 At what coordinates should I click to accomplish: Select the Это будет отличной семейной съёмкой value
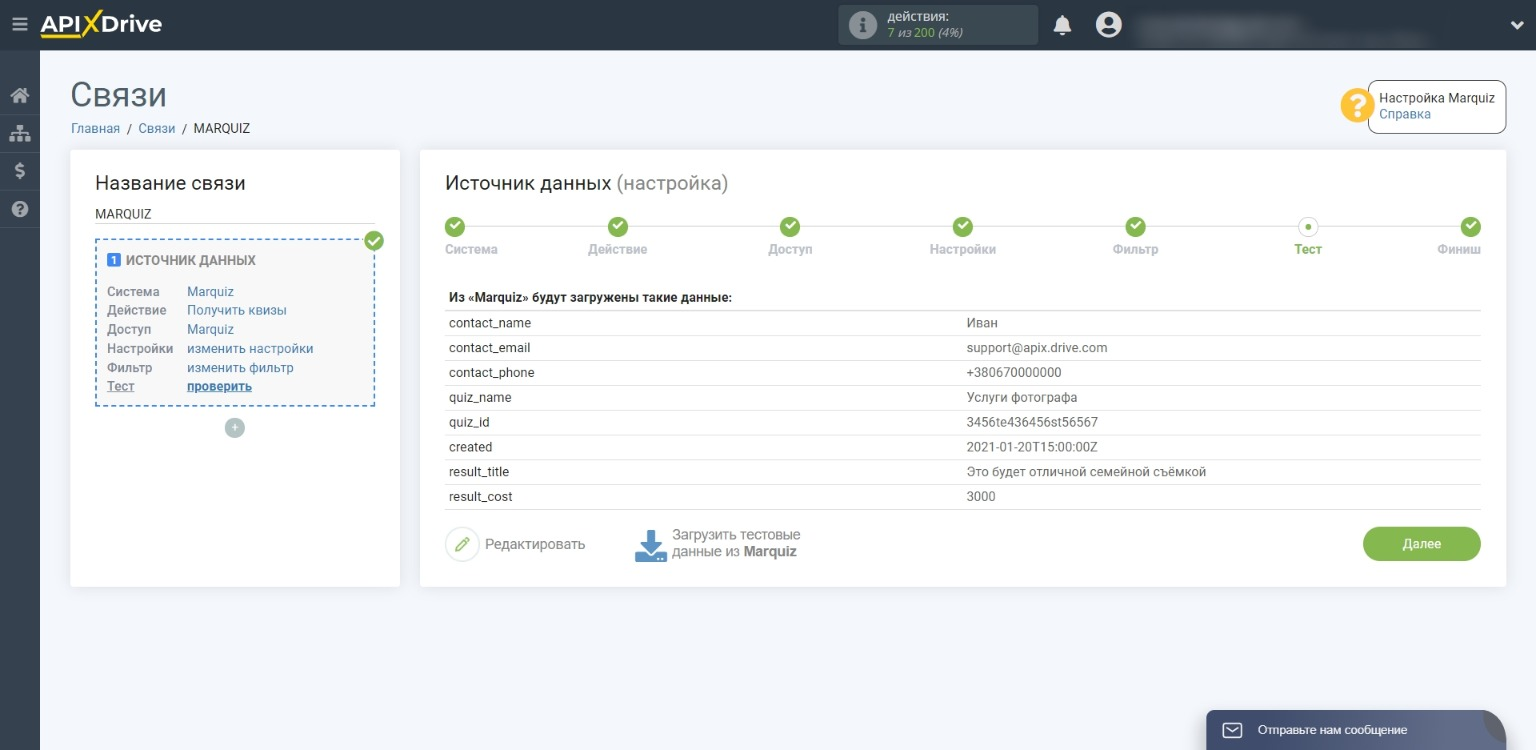pyautogui.click(x=1087, y=472)
